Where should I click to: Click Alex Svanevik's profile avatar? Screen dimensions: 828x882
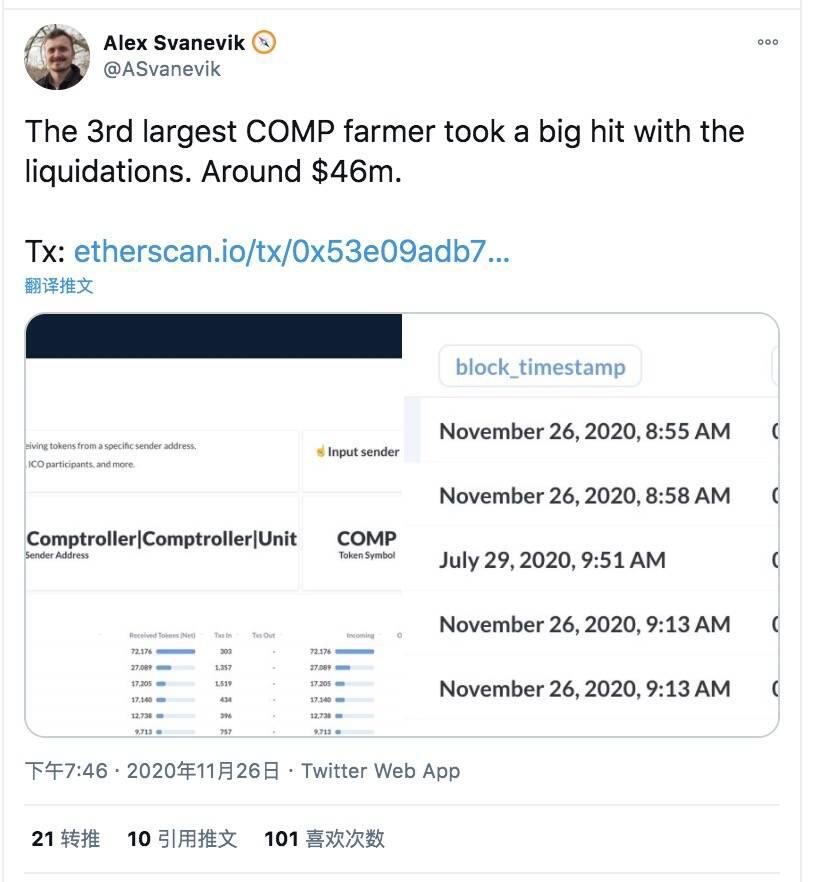coord(57,57)
